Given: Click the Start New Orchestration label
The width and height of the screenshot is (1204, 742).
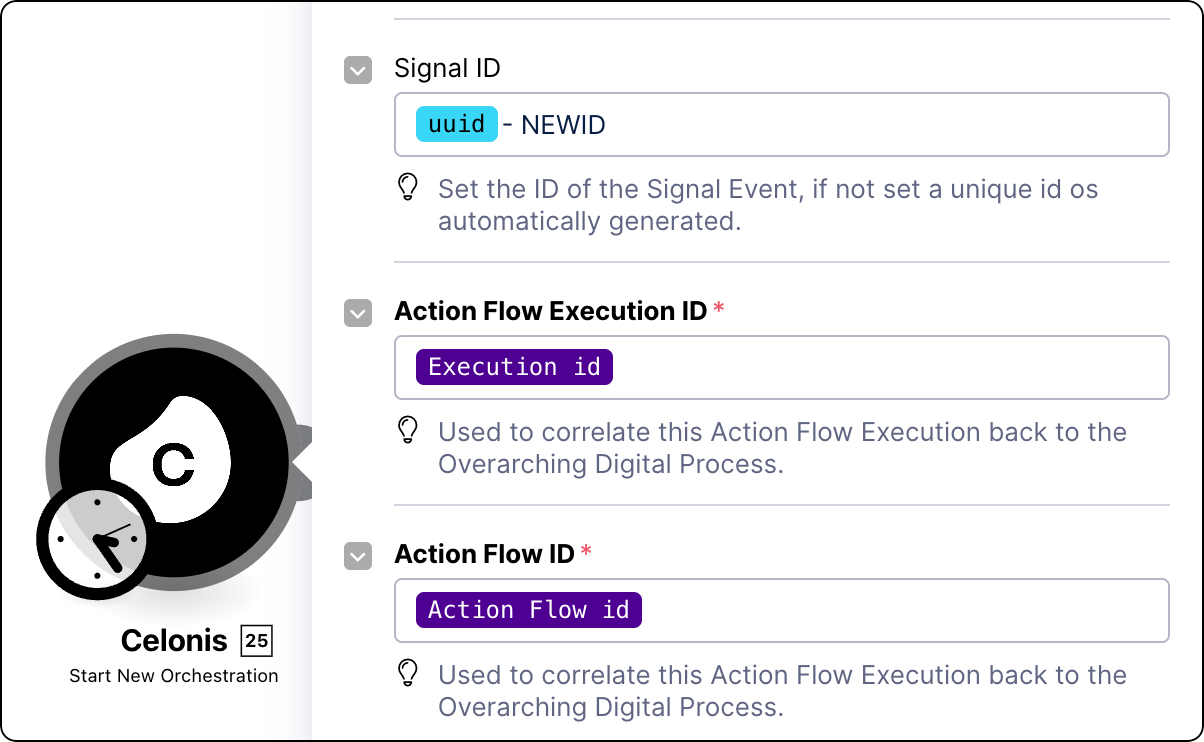Looking at the screenshot, I should click(x=174, y=676).
